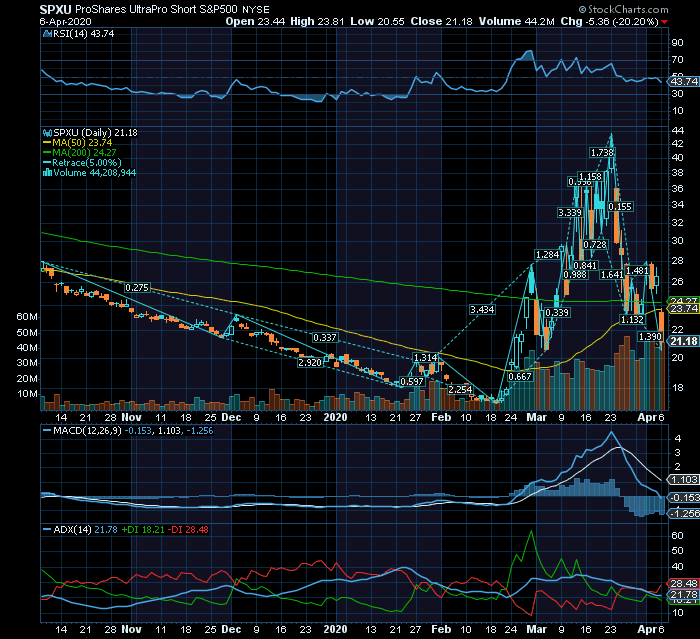Click the Volume 44.2M header value

point(517,21)
